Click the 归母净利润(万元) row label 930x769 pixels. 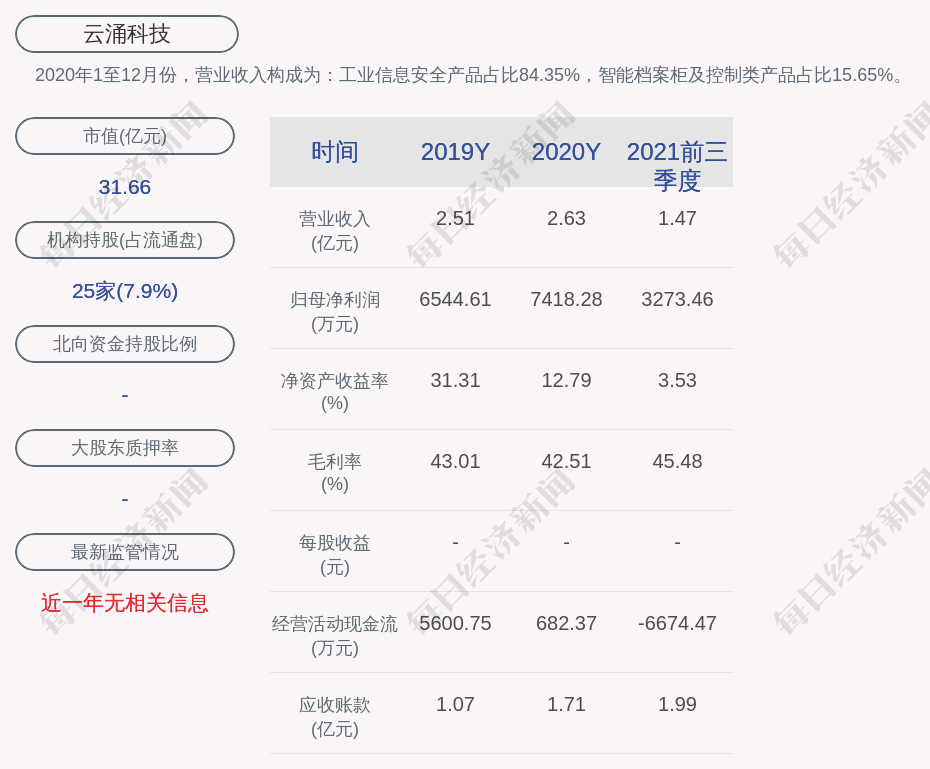point(335,312)
